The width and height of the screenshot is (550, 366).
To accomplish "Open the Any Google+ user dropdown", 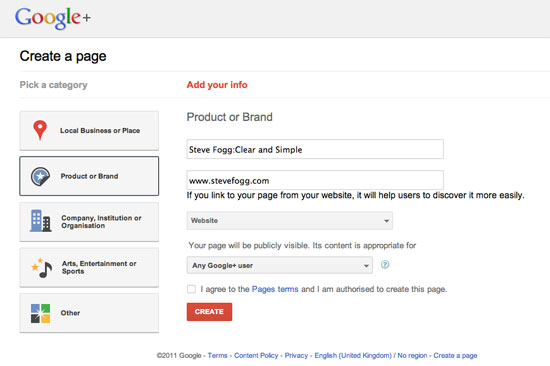I will pyautogui.click(x=280, y=265).
